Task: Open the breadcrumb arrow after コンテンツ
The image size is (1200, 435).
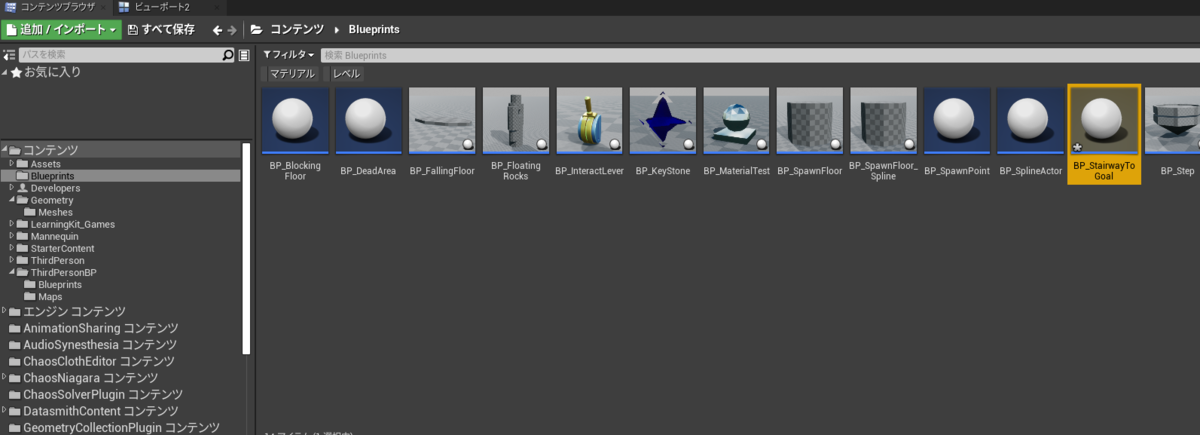Action: [x=337, y=30]
